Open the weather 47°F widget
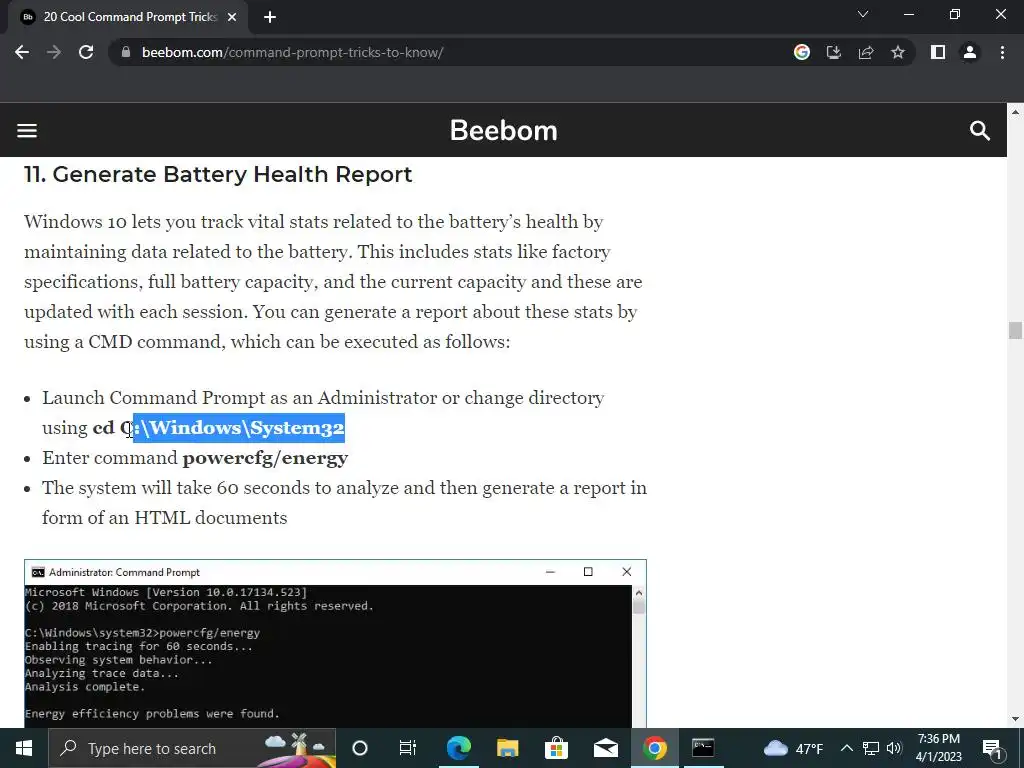Viewport: 1024px width, 768px height. tap(793, 748)
